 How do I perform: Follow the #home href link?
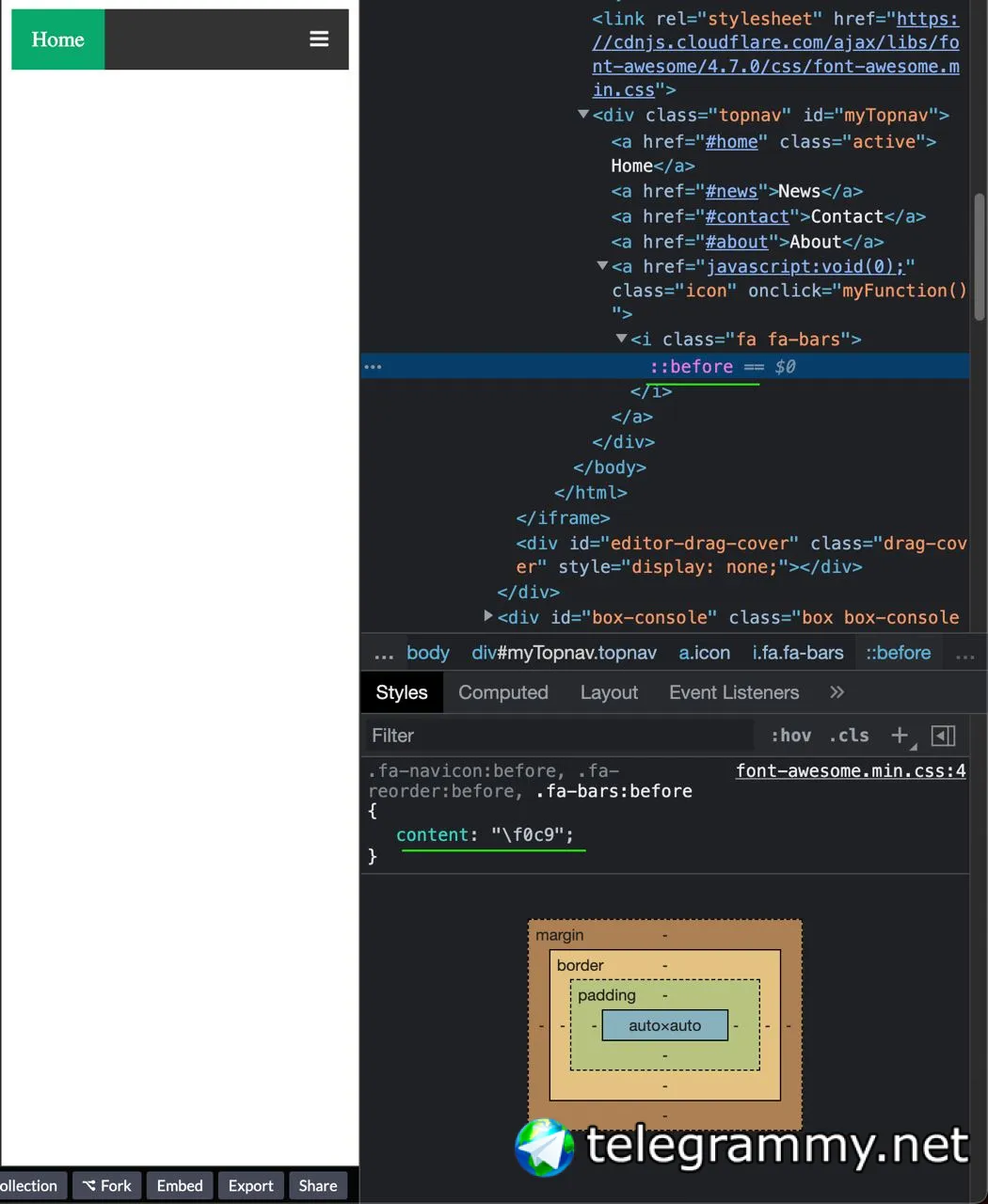[731, 141]
